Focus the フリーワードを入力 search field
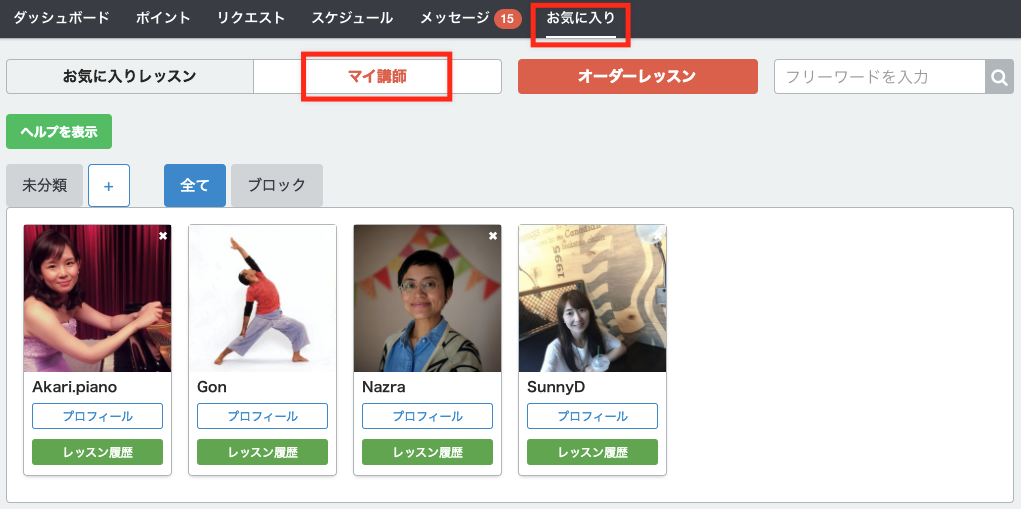1021x509 pixels. pyautogui.click(x=880, y=77)
